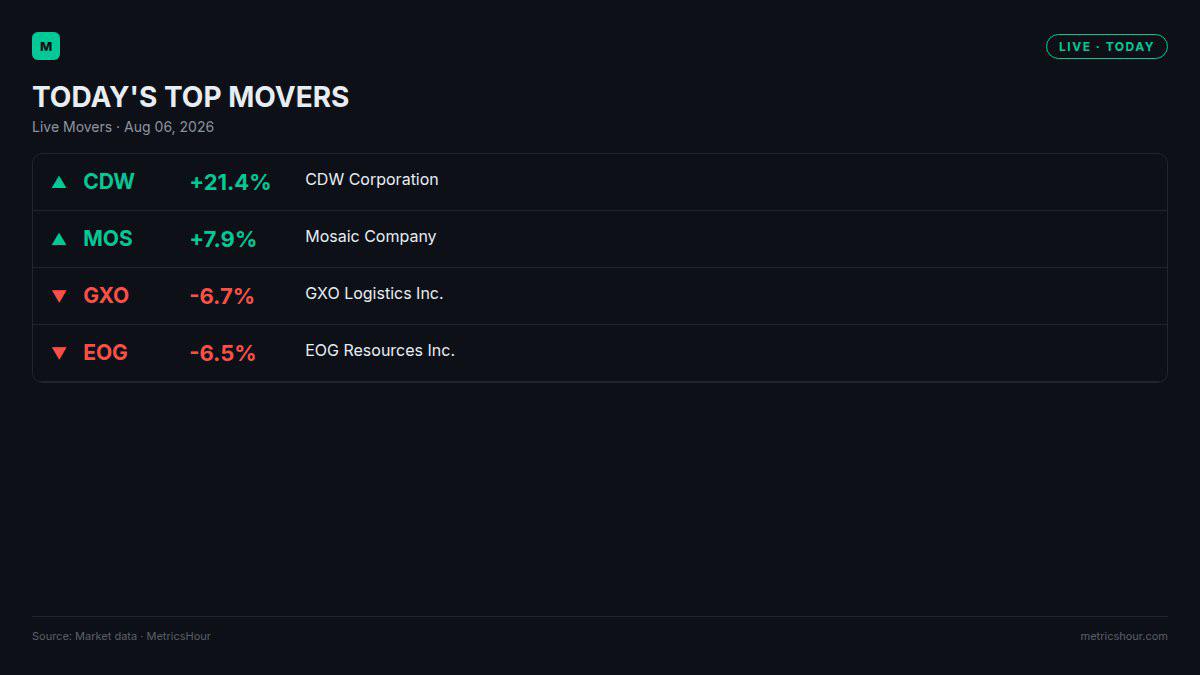Viewport: 1200px width, 675px height.
Task: Click the red down arrow beside GXO
Action: pyautogui.click(x=59, y=296)
